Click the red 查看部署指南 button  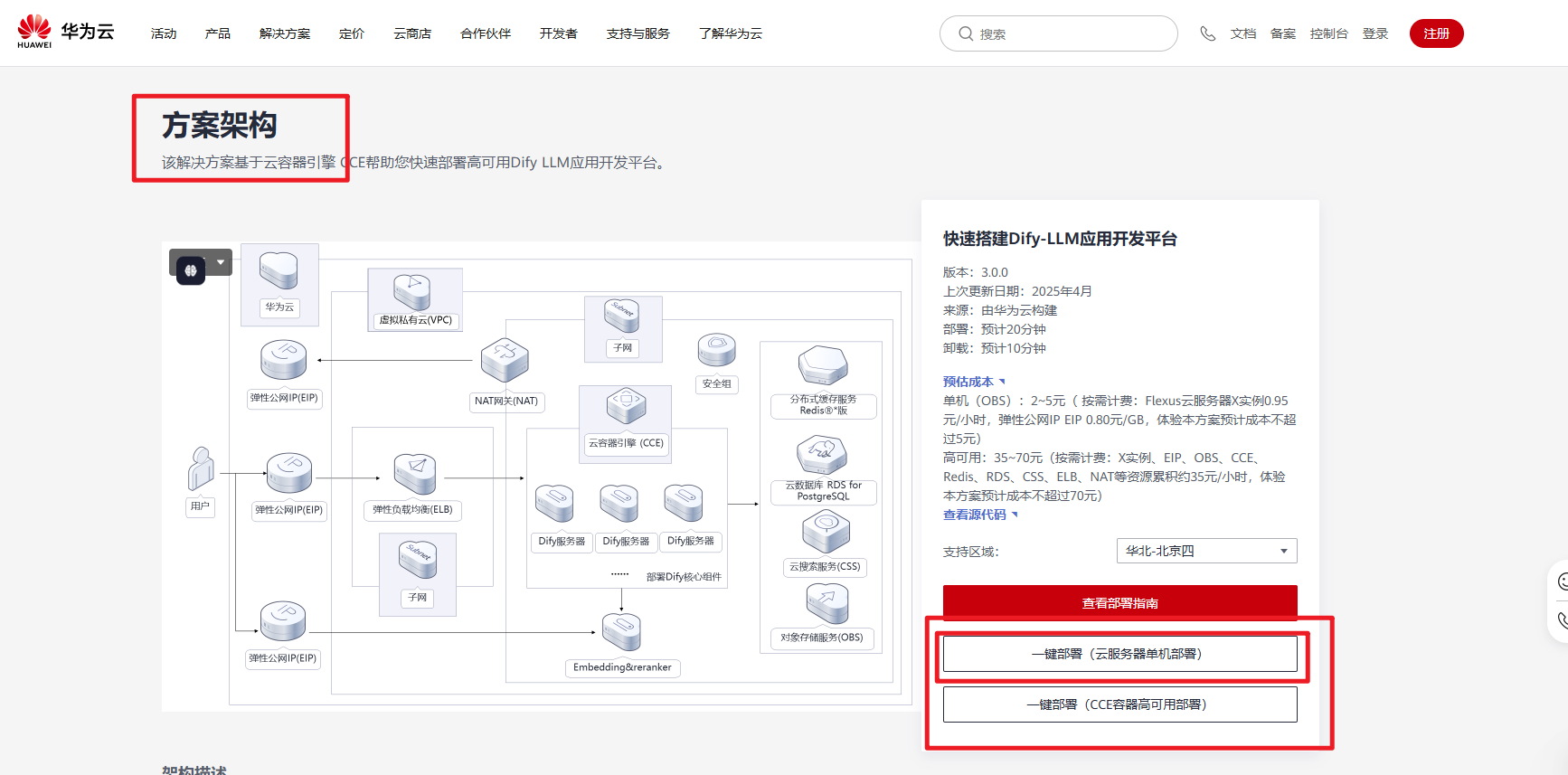(x=1120, y=603)
